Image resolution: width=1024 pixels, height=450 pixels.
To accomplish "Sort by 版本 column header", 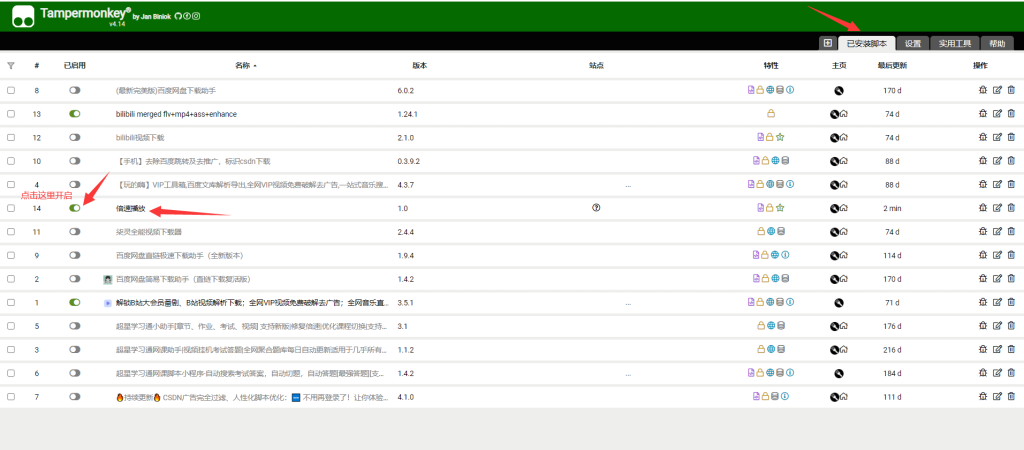I will pyautogui.click(x=419, y=65).
